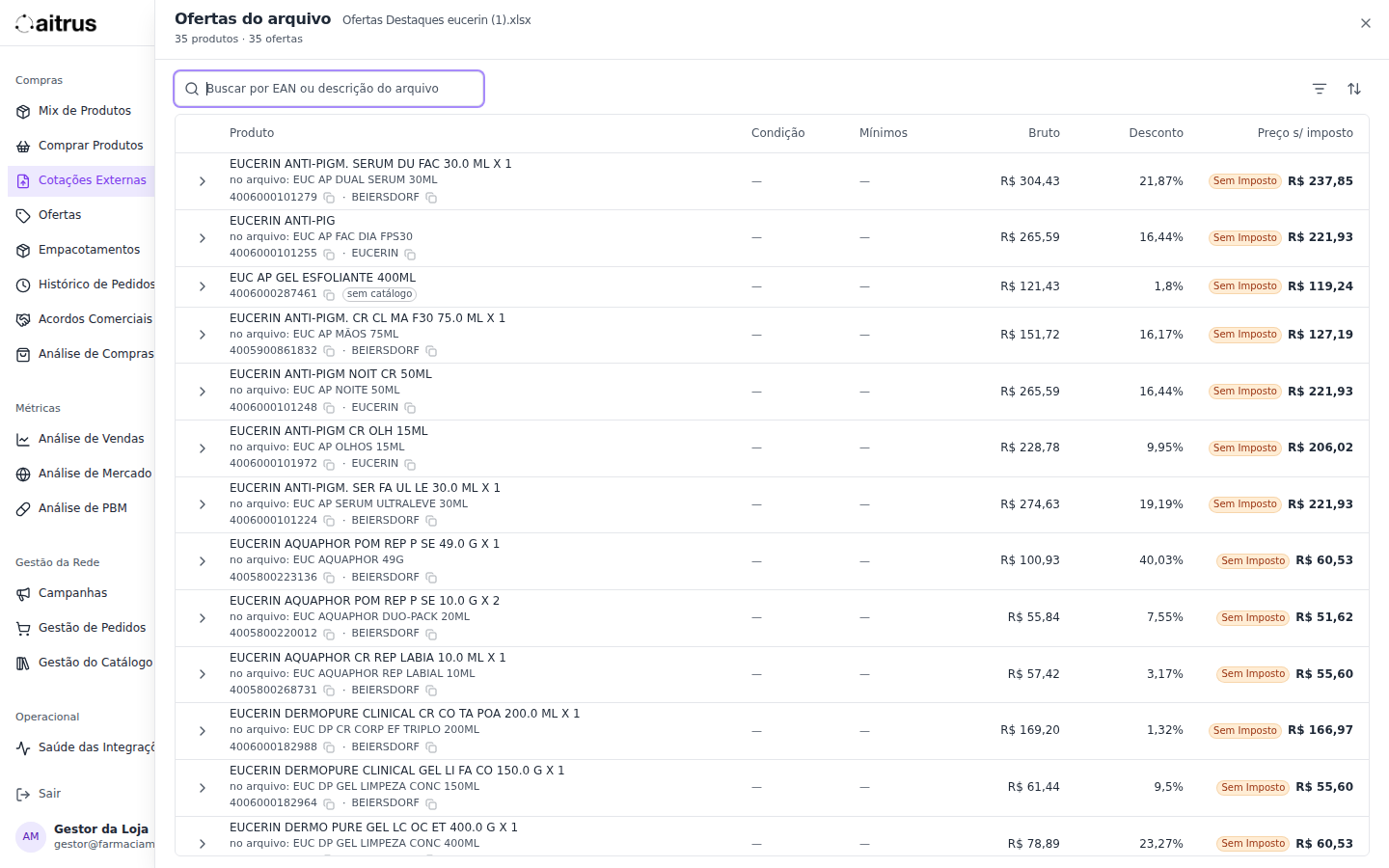The height and width of the screenshot is (868, 1389).
Task: Copy EAN 4006000101224
Action: tap(329, 521)
